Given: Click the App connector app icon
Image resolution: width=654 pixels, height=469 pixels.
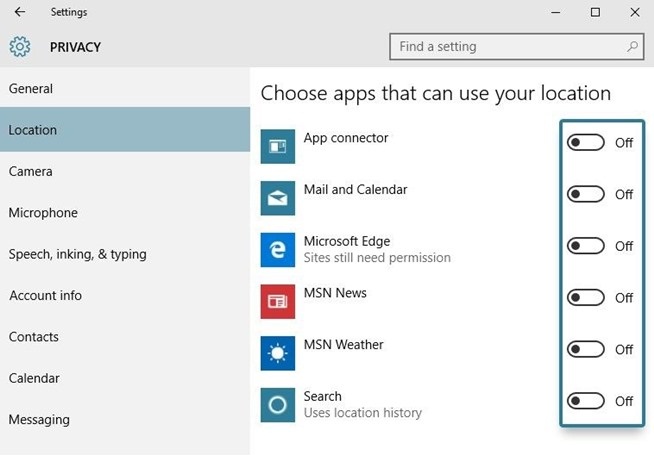Looking at the screenshot, I should tap(277, 146).
